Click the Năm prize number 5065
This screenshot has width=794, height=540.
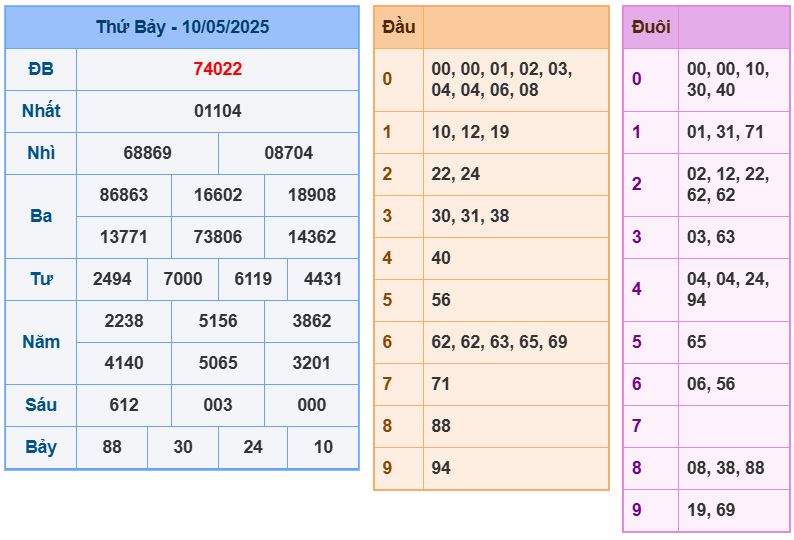tap(218, 363)
